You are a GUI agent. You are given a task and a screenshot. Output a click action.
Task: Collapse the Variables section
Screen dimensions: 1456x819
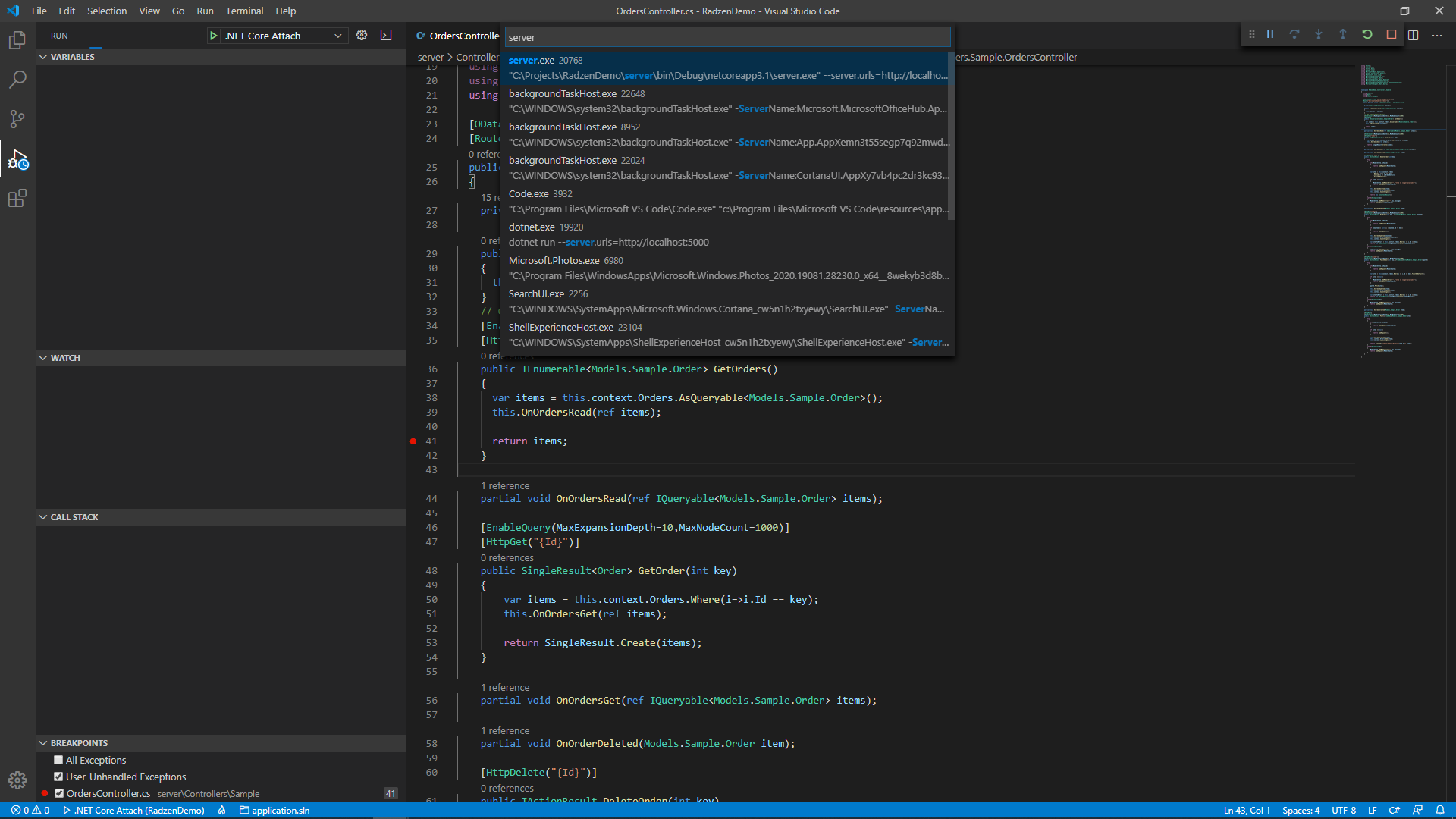[220, 57]
